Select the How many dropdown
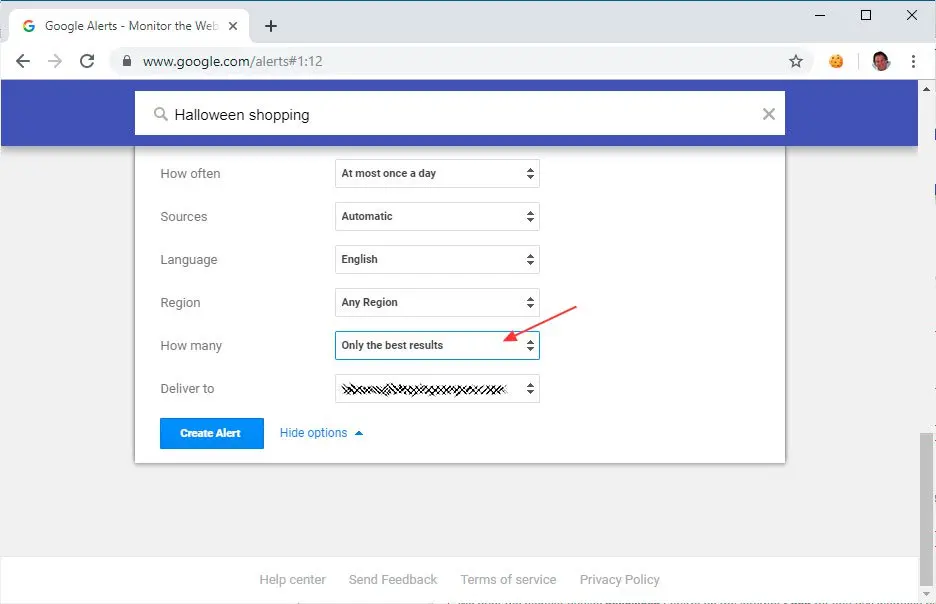This screenshot has height=604, width=936. click(x=437, y=345)
